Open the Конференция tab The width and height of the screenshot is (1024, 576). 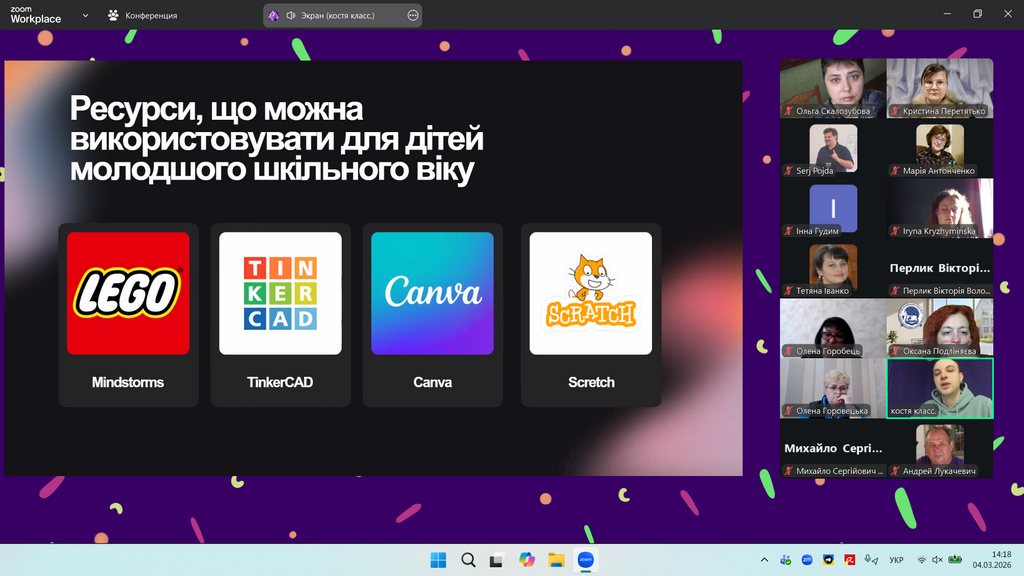142,15
